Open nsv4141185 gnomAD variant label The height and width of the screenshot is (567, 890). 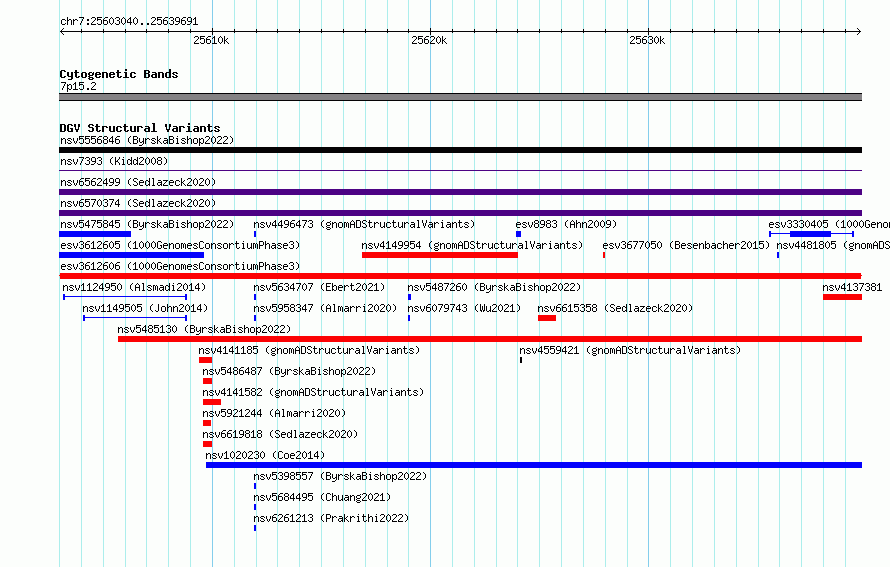coord(309,350)
